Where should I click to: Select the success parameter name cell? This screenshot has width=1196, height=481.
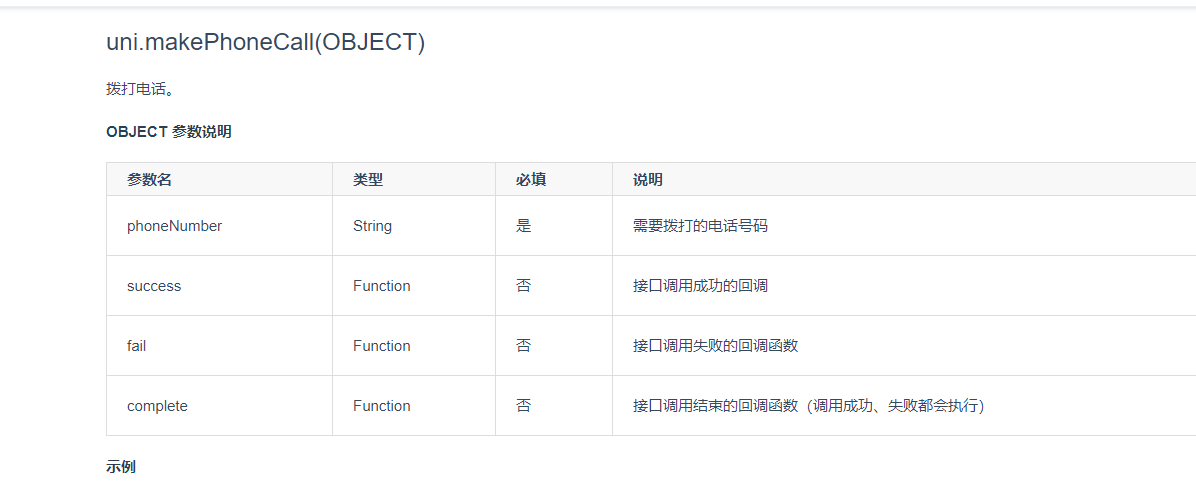pos(154,286)
